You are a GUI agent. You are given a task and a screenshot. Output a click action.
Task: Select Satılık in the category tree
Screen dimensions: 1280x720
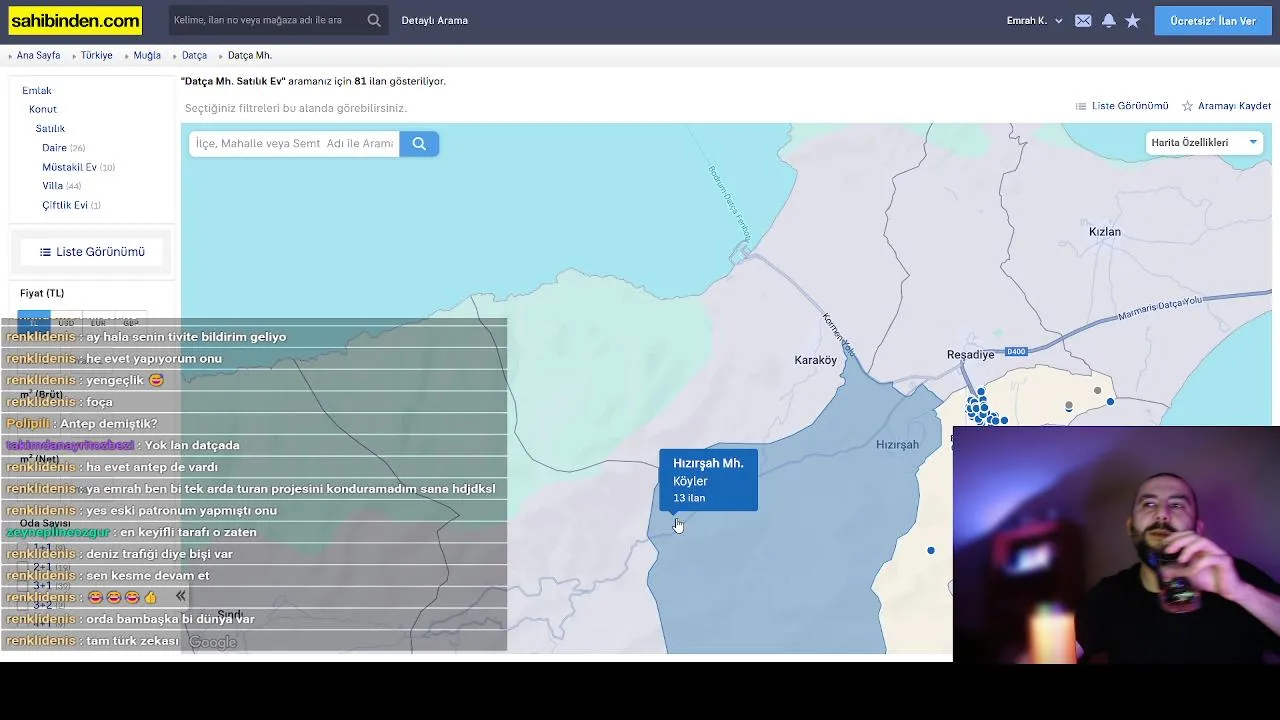pos(50,129)
